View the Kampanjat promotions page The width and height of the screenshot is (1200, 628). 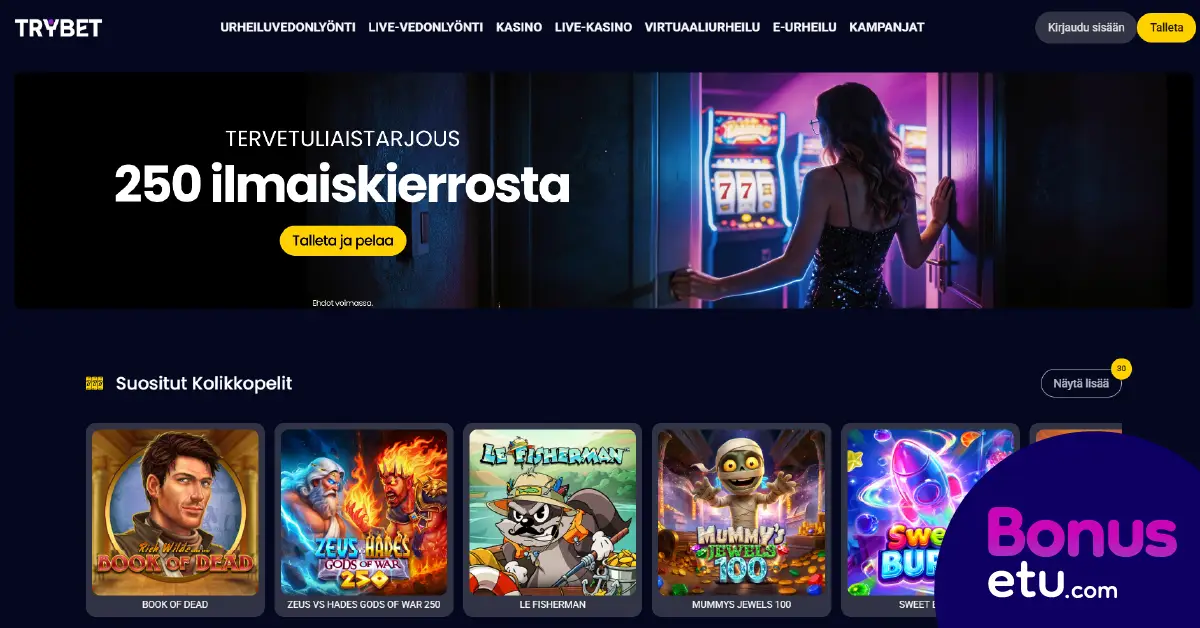click(x=886, y=28)
